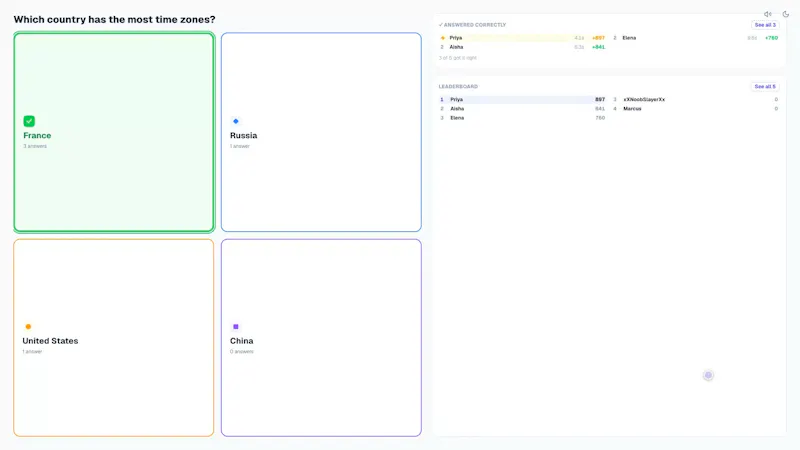This screenshot has width=800, height=450.
Task: Click the 841 leaderboard score
Action: 600,109
